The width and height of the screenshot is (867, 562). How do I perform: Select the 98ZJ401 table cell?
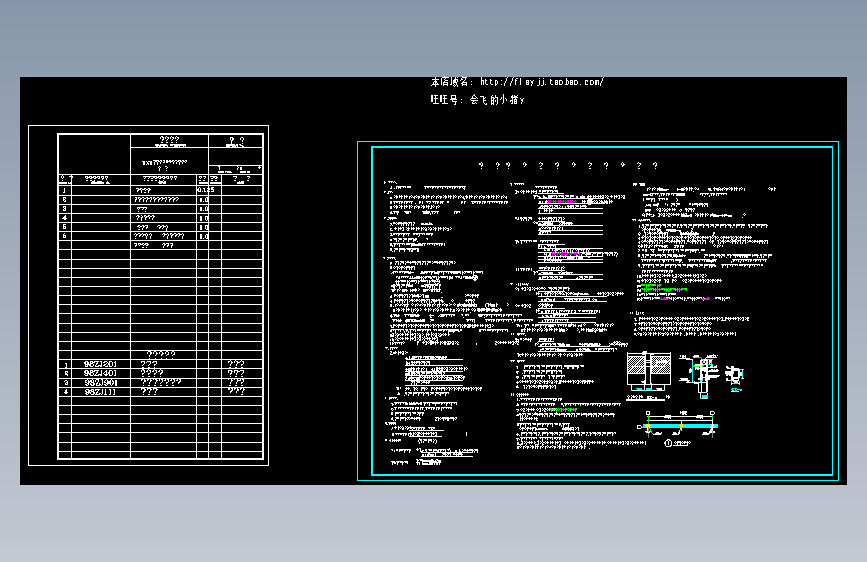point(100,373)
